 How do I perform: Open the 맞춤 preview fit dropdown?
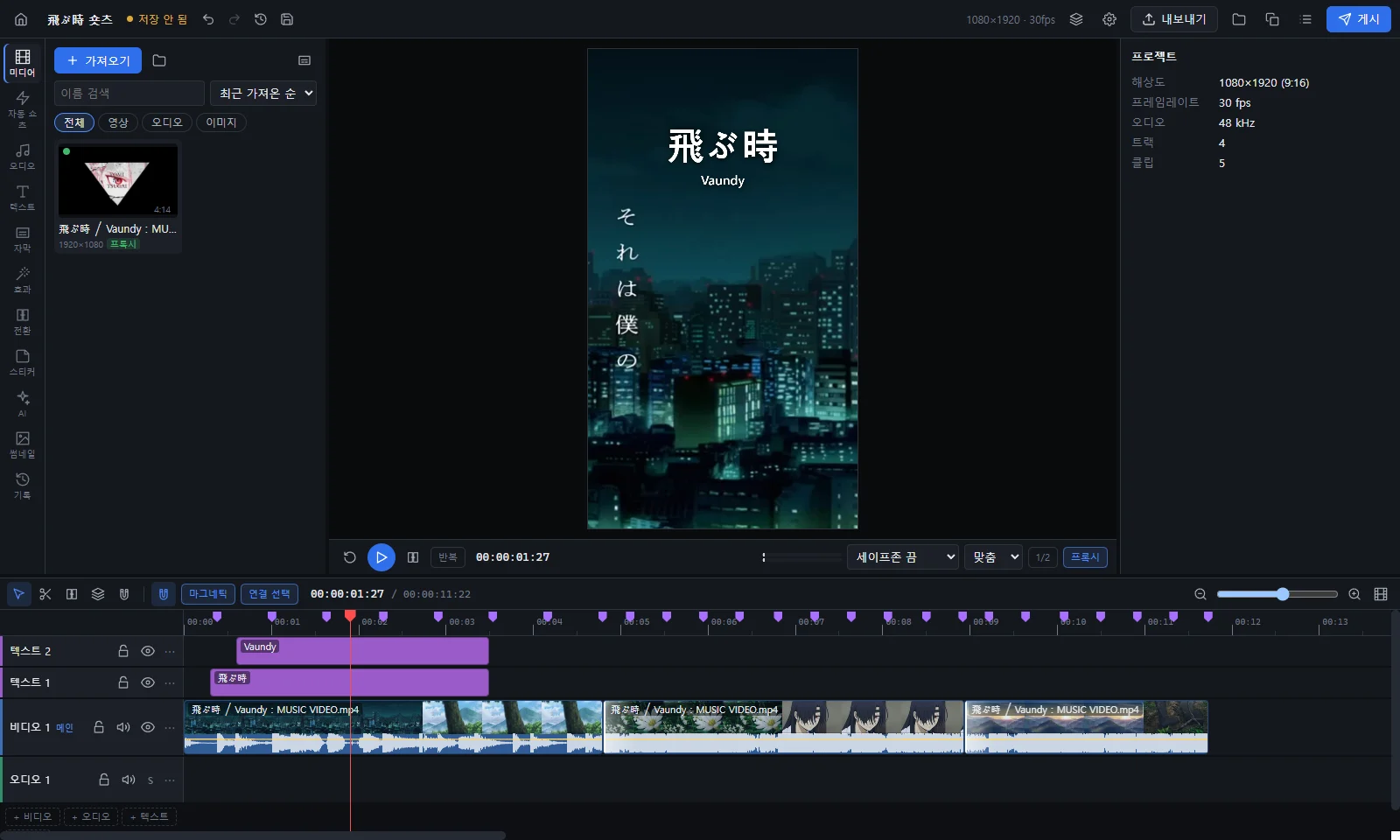[994, 557]
